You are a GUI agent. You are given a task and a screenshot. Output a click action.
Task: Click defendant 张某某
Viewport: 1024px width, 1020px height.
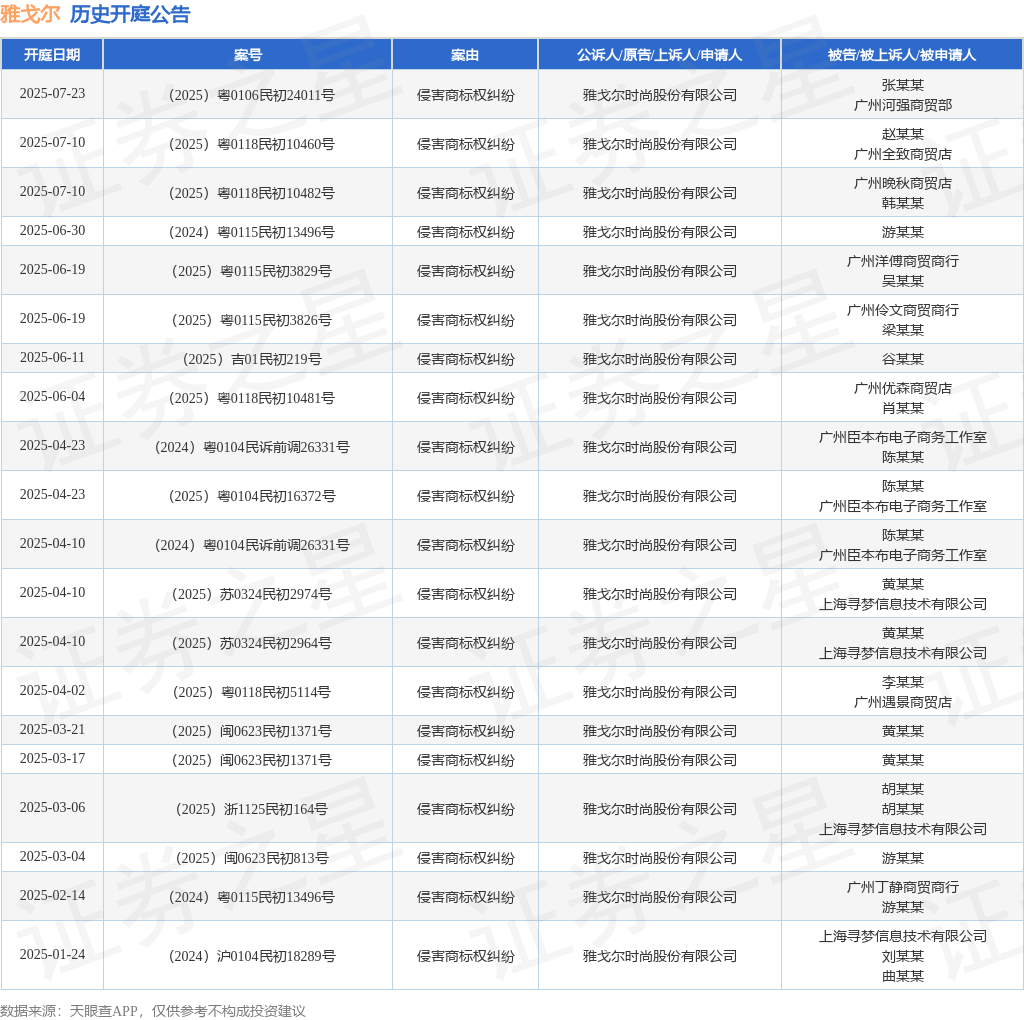pos(903,85)
